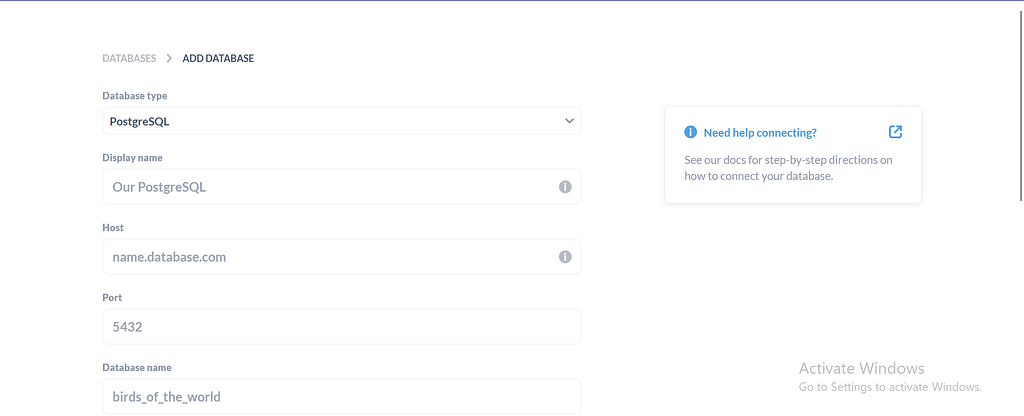Click into Host field name.database.com
This screenshot has width=1024, height=416.
point(342,257)
